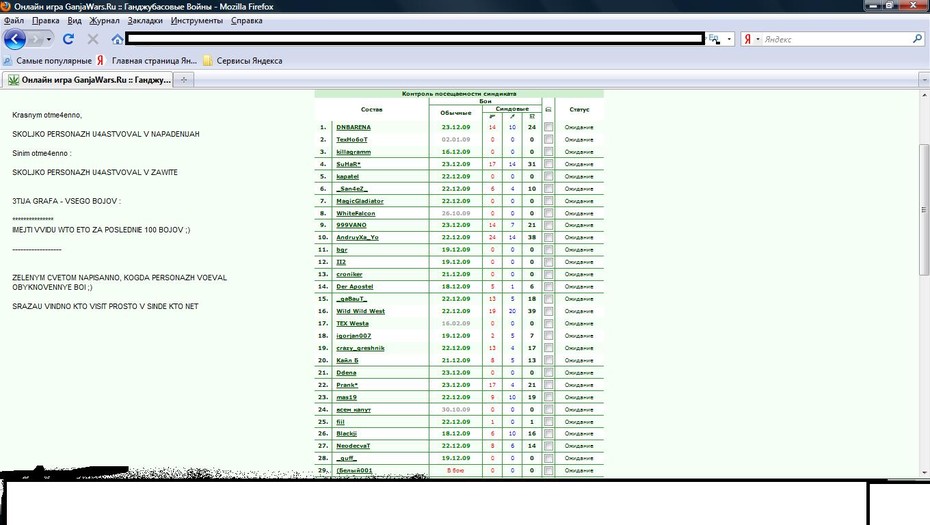Tick the checkbox in kapatel row
Image resolution: width=930 pixels, height=525 pixels.
coord(548,176)
